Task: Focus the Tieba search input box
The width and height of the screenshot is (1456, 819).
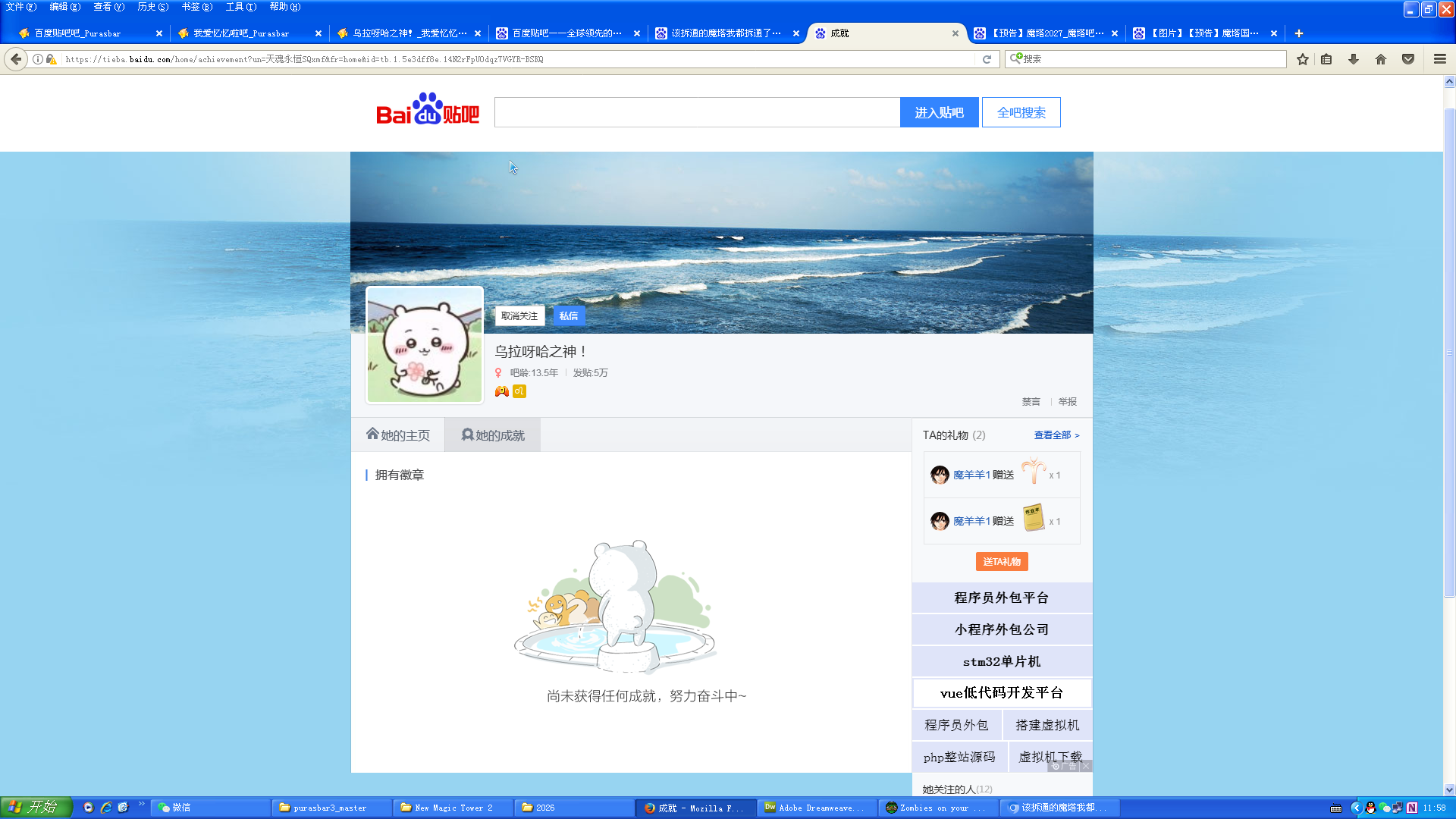Action: tap(697, 112)
